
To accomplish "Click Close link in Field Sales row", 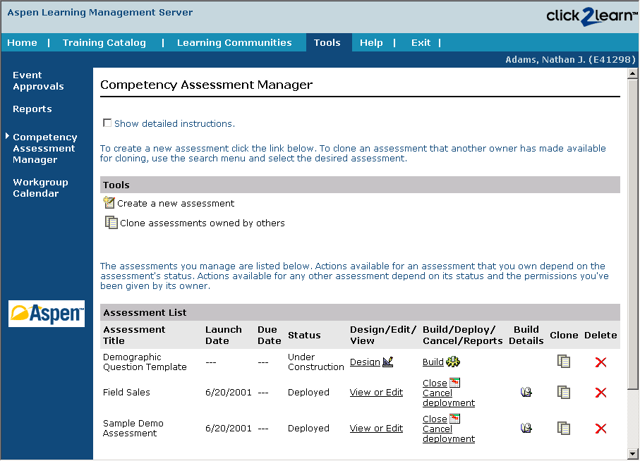I will coord(435,383).
